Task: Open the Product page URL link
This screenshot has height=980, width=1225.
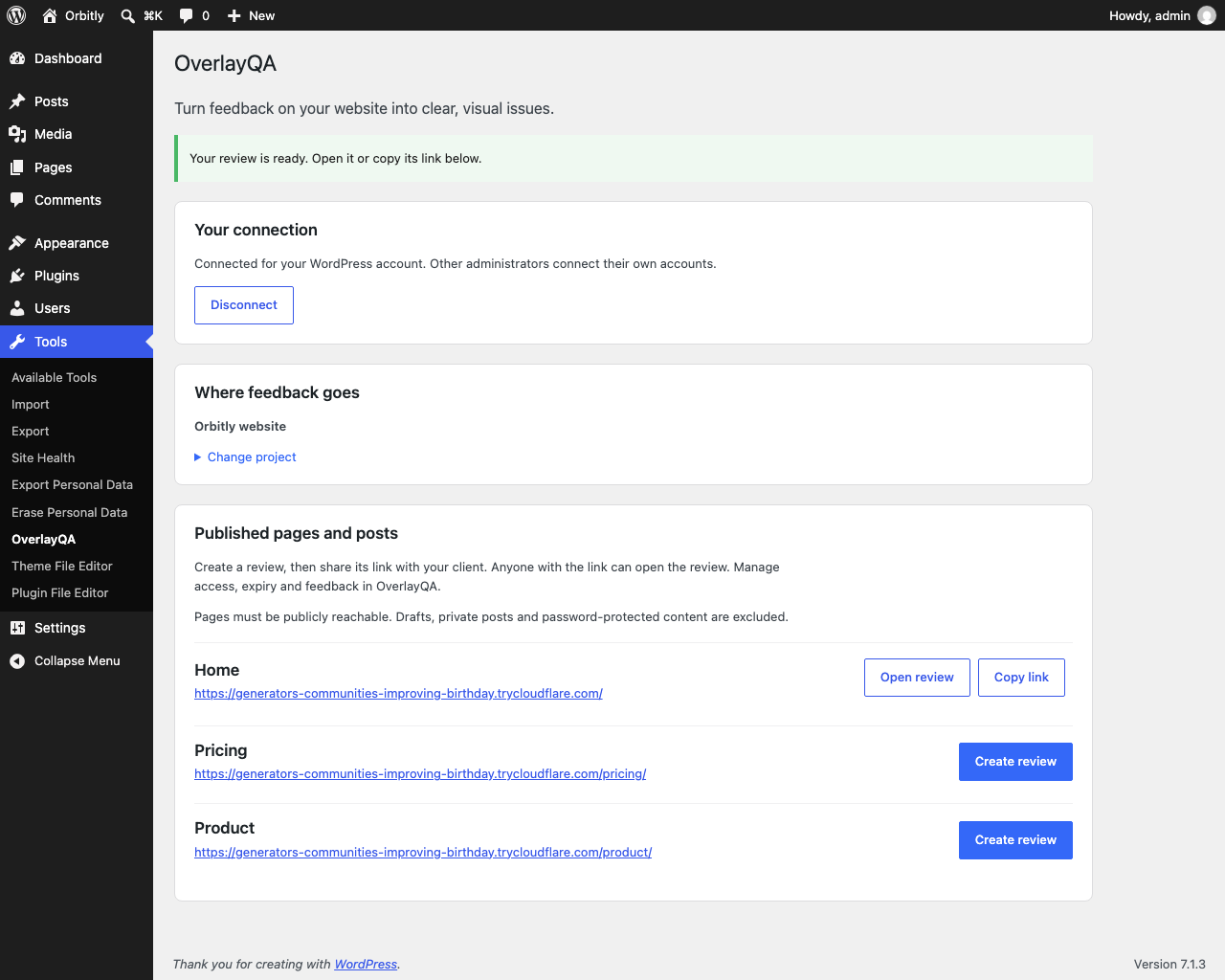Action: 423,853
